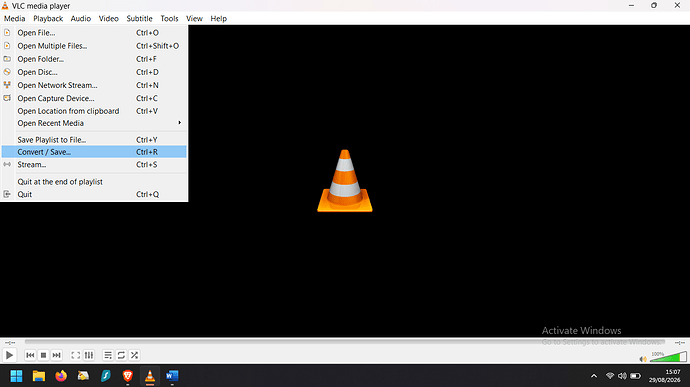Choose Open File... menu entry

[94, 33]
